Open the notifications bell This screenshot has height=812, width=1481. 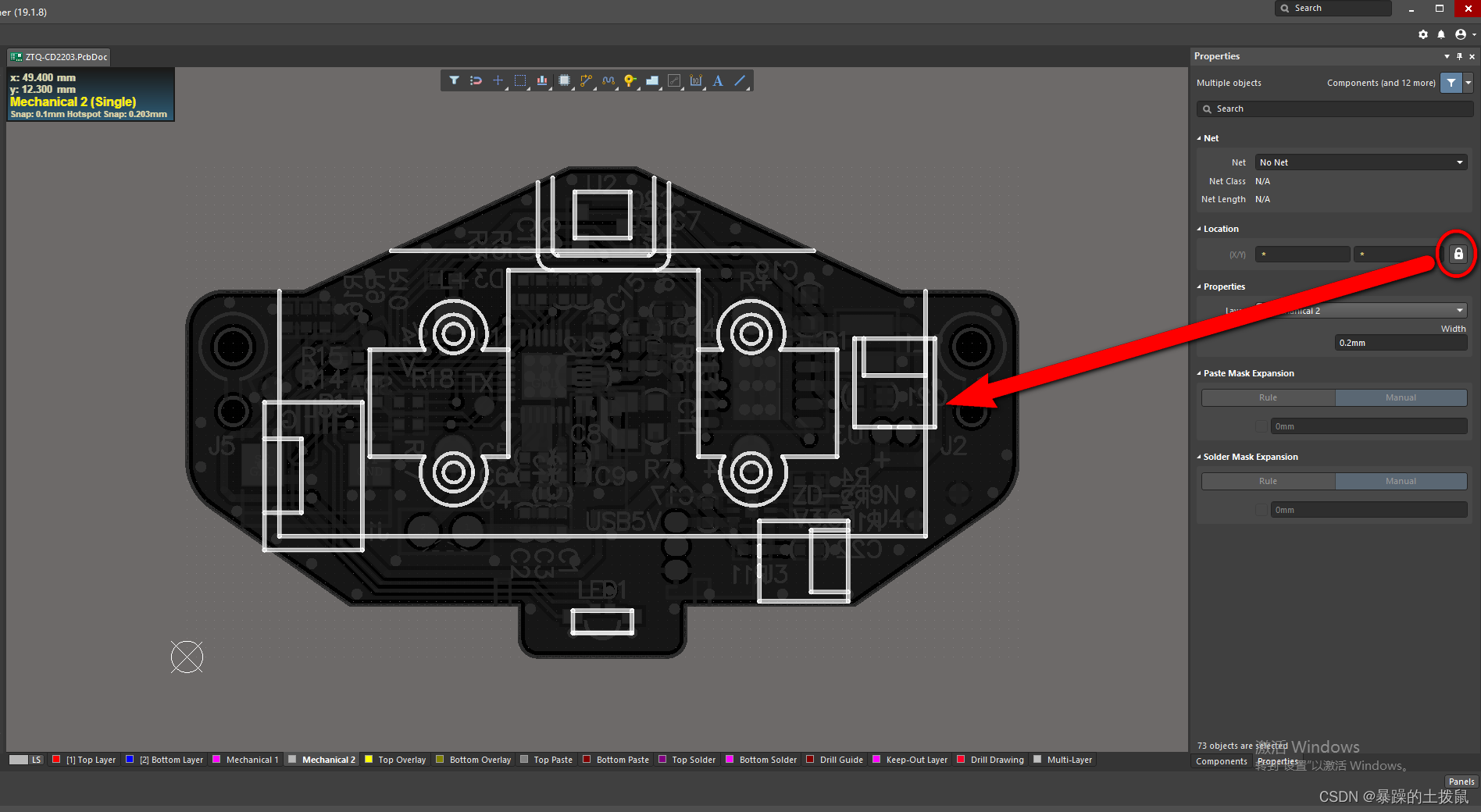click(1441, 34)
